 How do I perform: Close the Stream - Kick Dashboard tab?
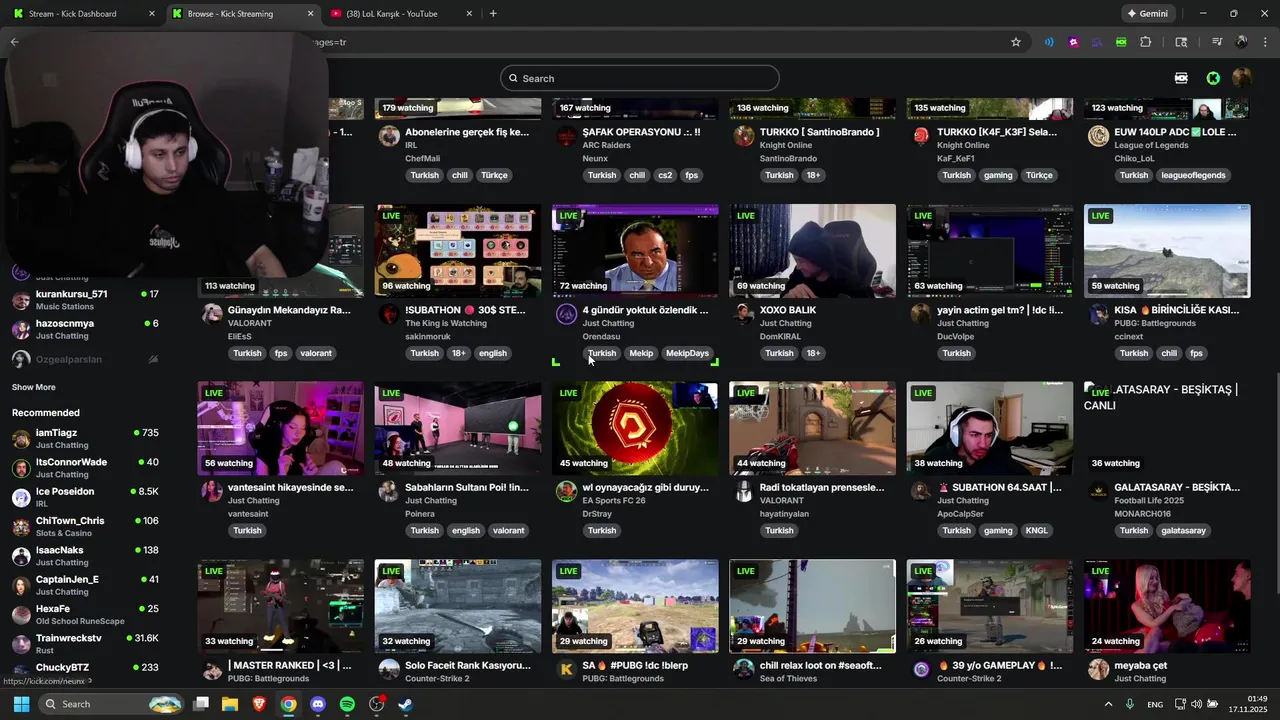click(x=152, y=14)
